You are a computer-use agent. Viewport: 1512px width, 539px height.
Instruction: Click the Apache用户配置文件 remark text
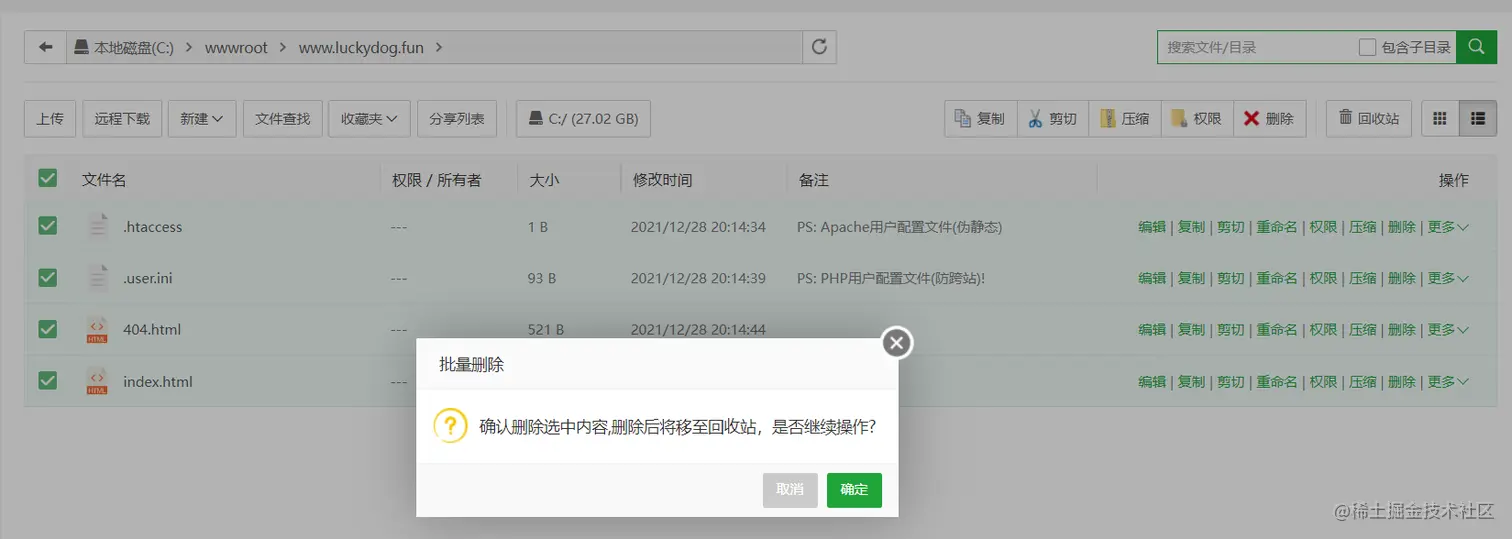(900, 227)
